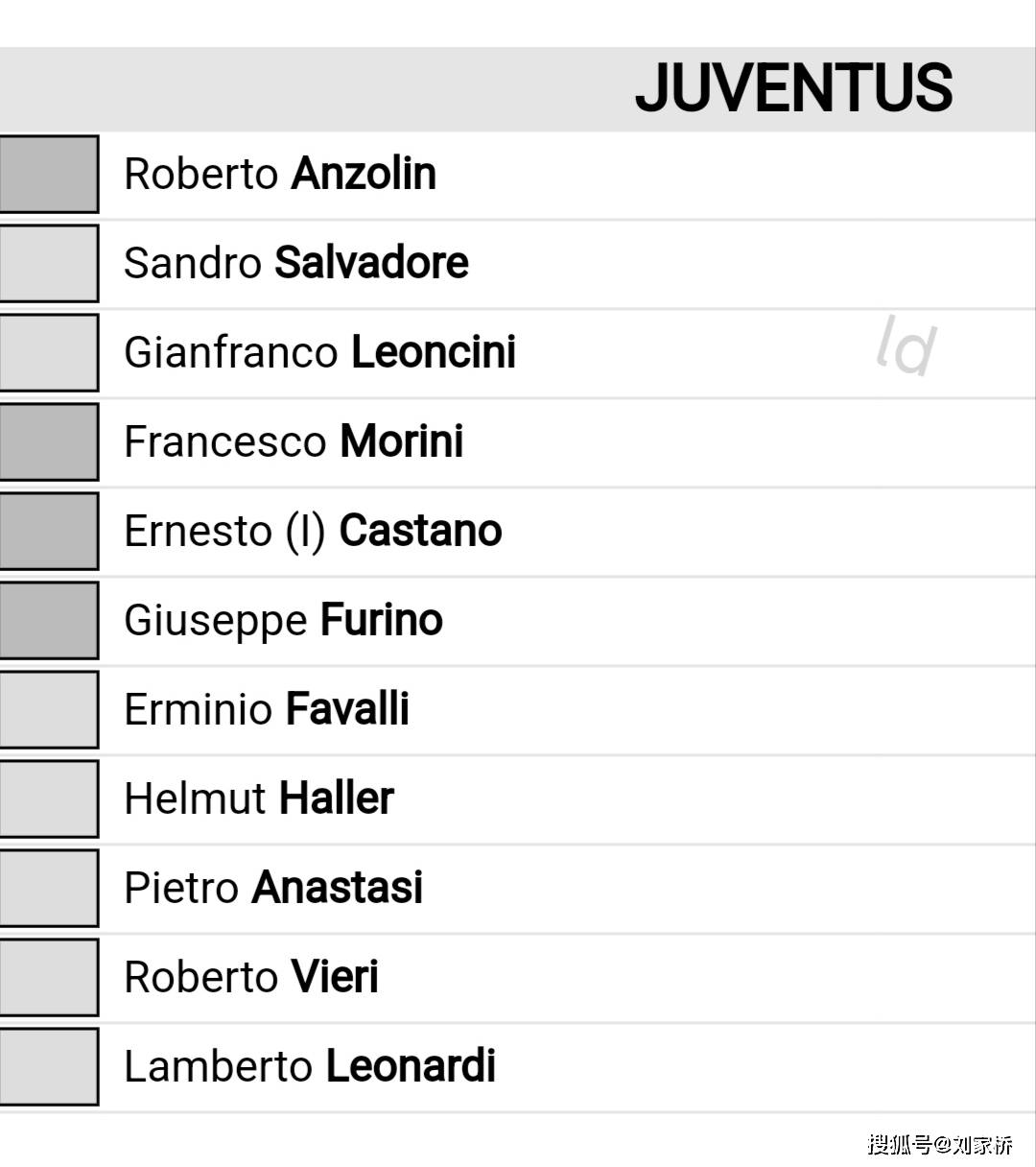Open the Francesco Morini name entry
Viewport: 1036px width, 1167px height.
pos(294,441)
